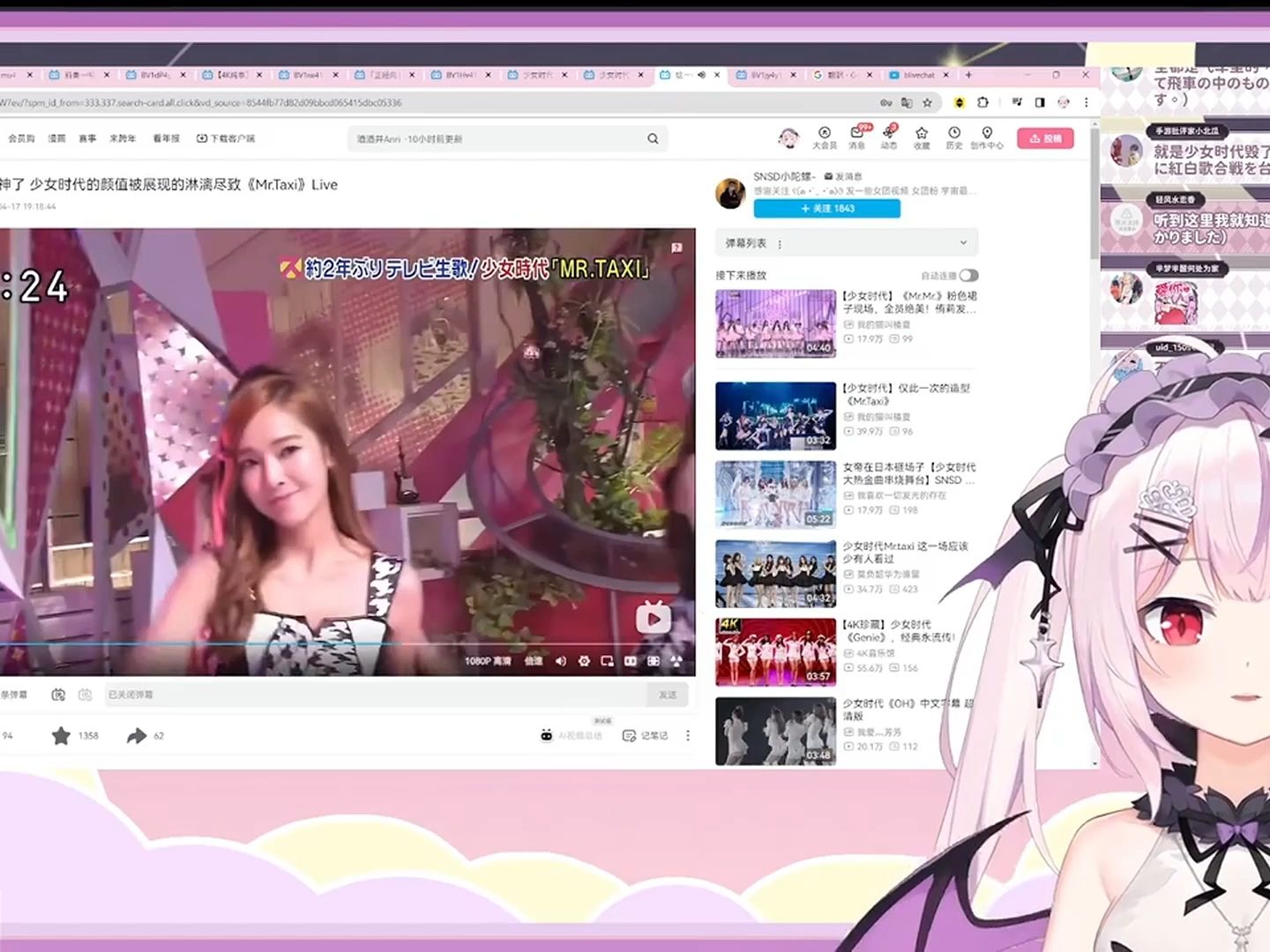
Task: Click the password key icon in address bar
Action: tap(886, 102)
